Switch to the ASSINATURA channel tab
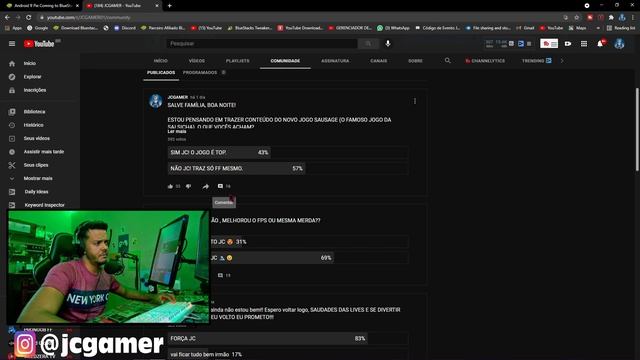 pyautogui.click(x=335, y=61)
